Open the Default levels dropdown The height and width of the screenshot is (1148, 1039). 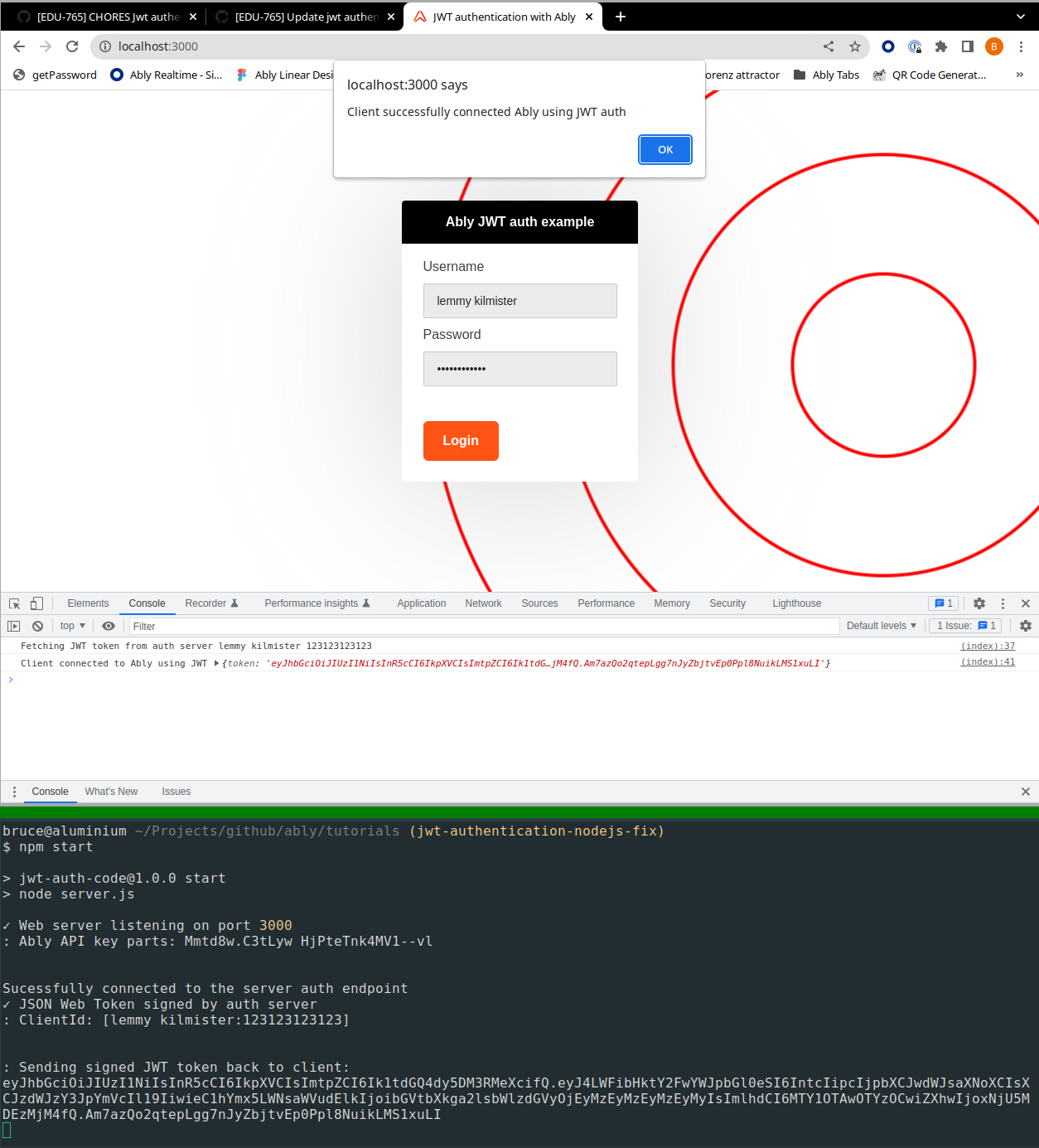[882, 626]
